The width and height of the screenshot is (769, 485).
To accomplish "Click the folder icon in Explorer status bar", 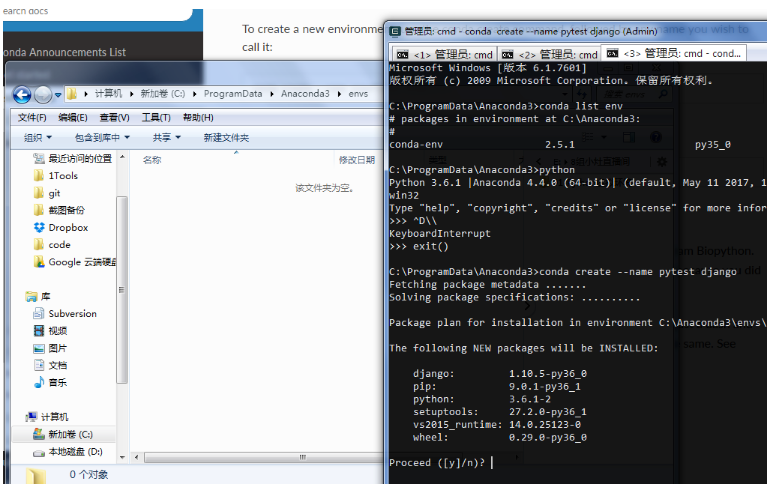I will tap(36, 475).
